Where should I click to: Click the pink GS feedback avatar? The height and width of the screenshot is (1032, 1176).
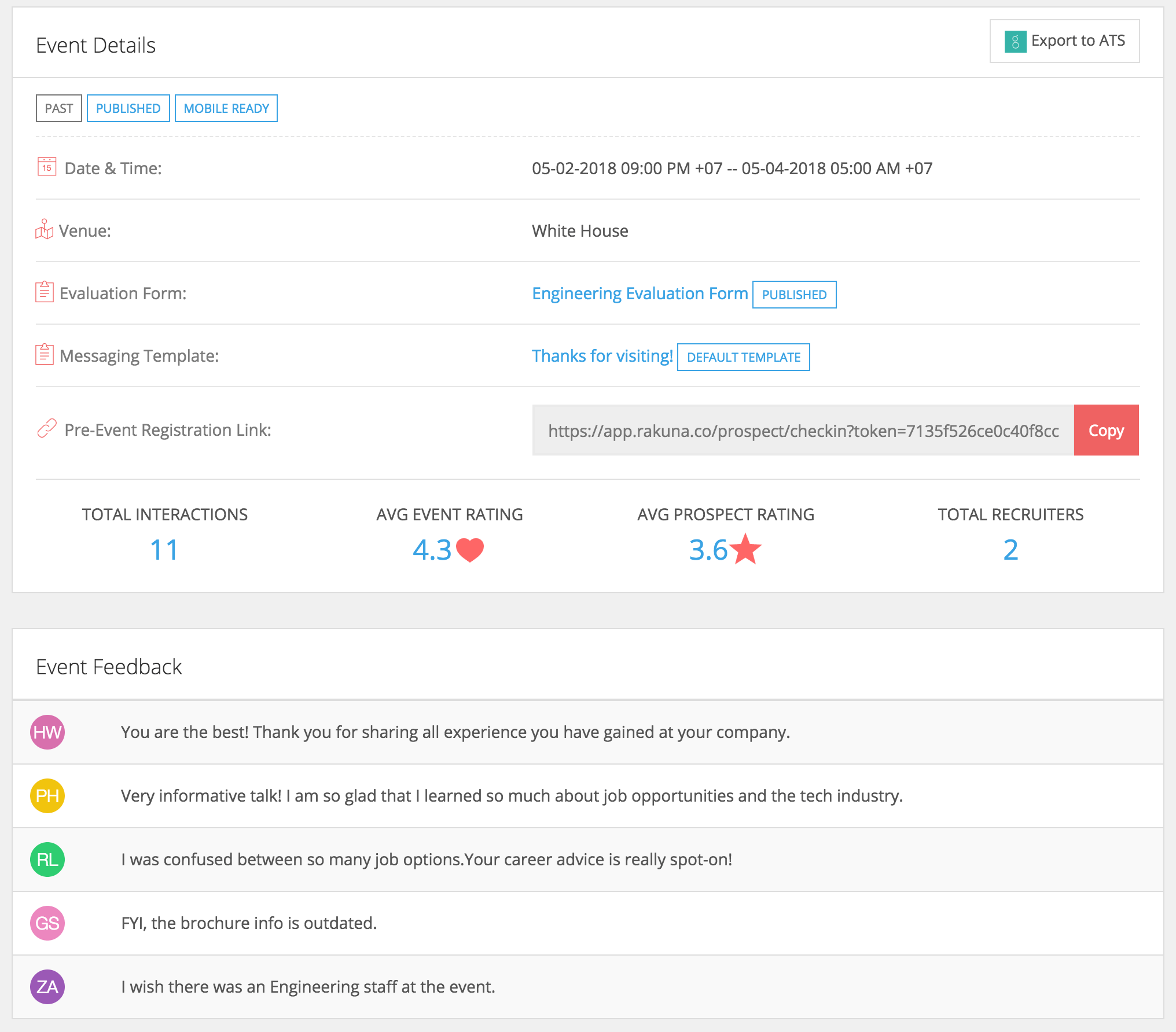tap(47, 923)
